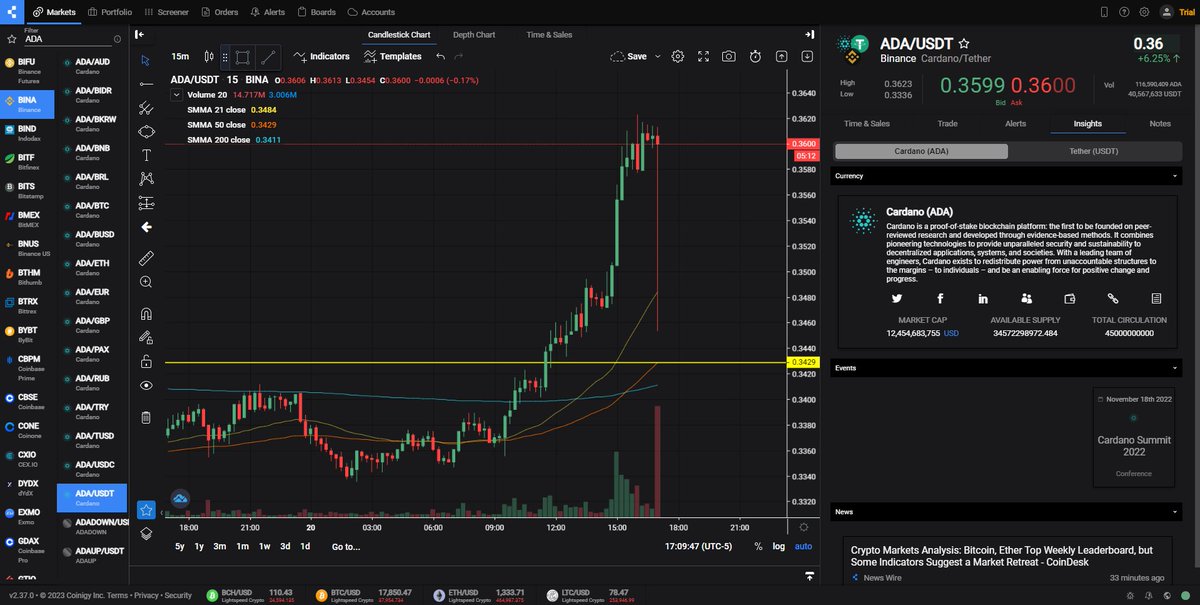The height and width of the screenshot is (605, 1200).
Task: Select the text annotation tool
Action: pos(146,155)
